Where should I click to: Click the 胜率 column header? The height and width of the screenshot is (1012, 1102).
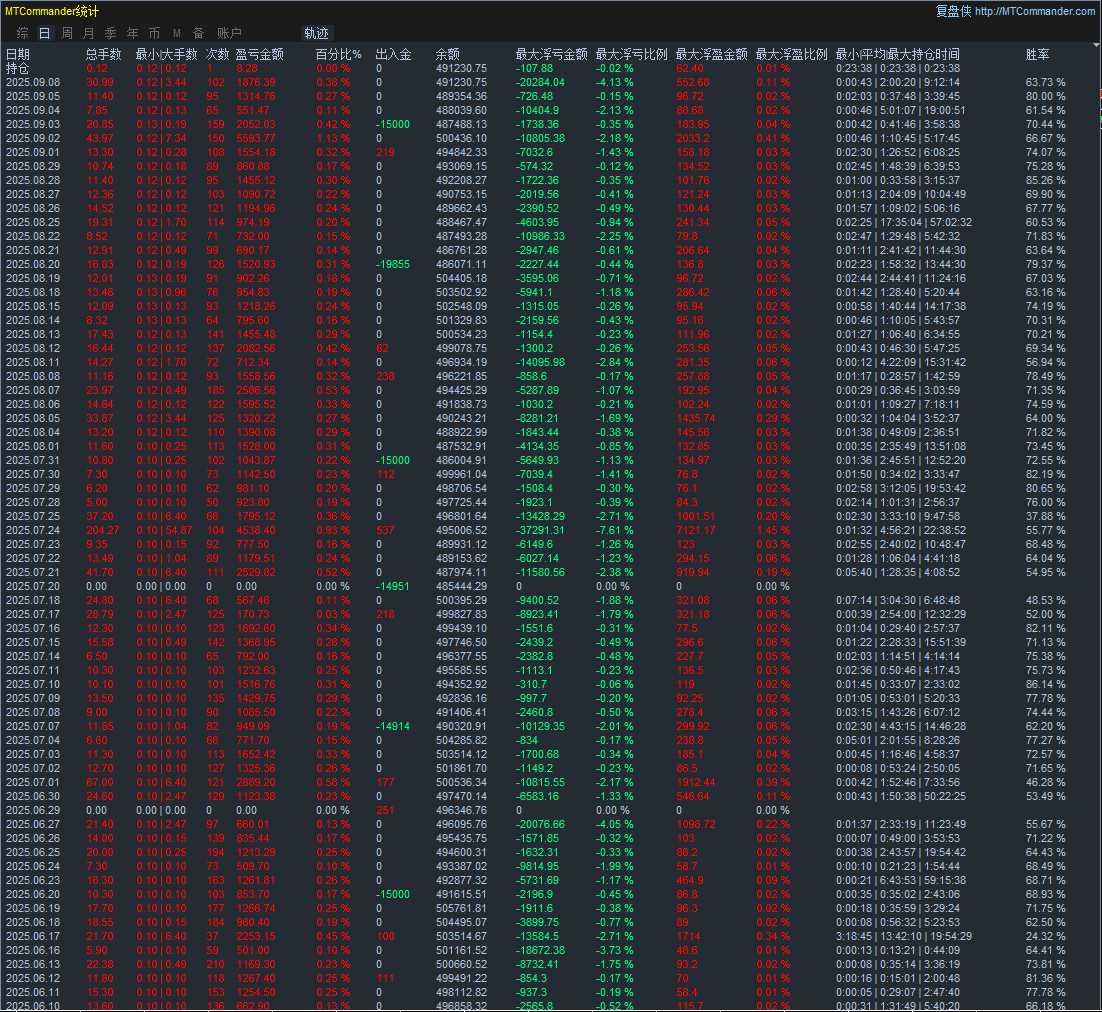[1038, 54]
